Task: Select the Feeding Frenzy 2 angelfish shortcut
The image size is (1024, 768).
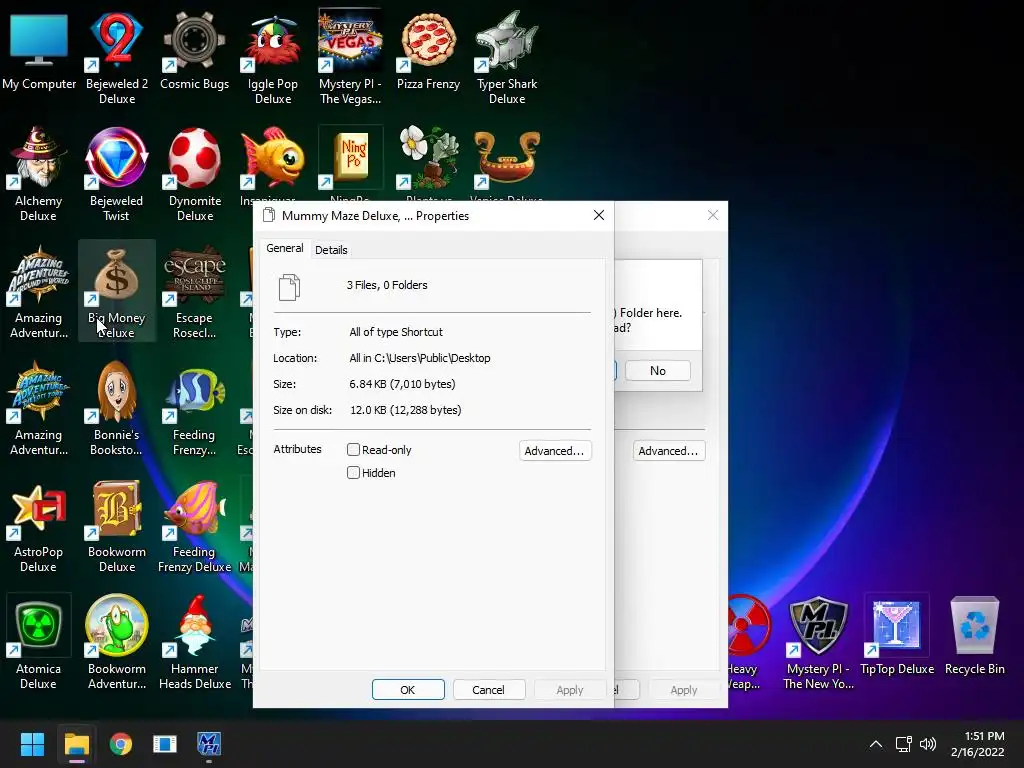Action: point(195,408)
